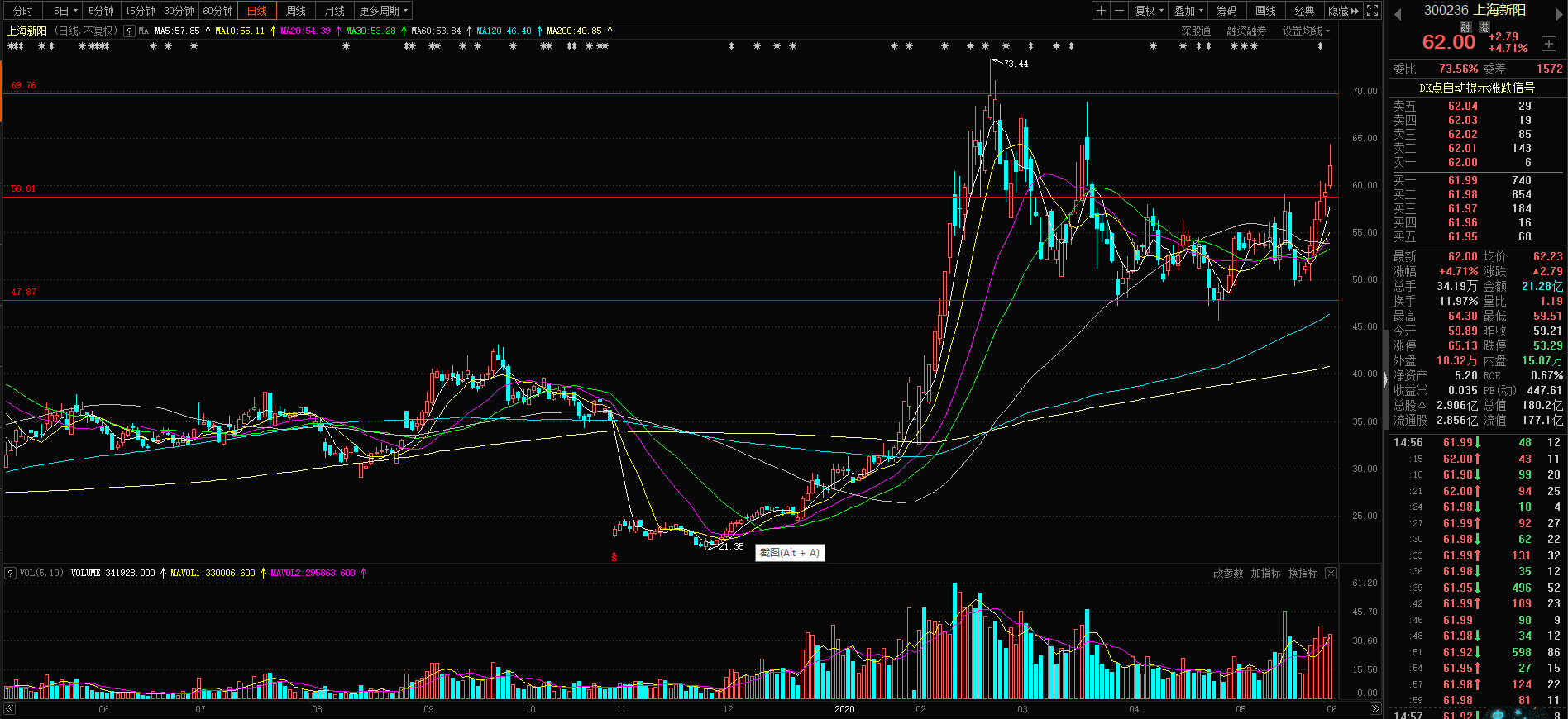Screen dimensions: 1568x719
Task: Click the 深股通 link
Action: (x=1196, y=31)
